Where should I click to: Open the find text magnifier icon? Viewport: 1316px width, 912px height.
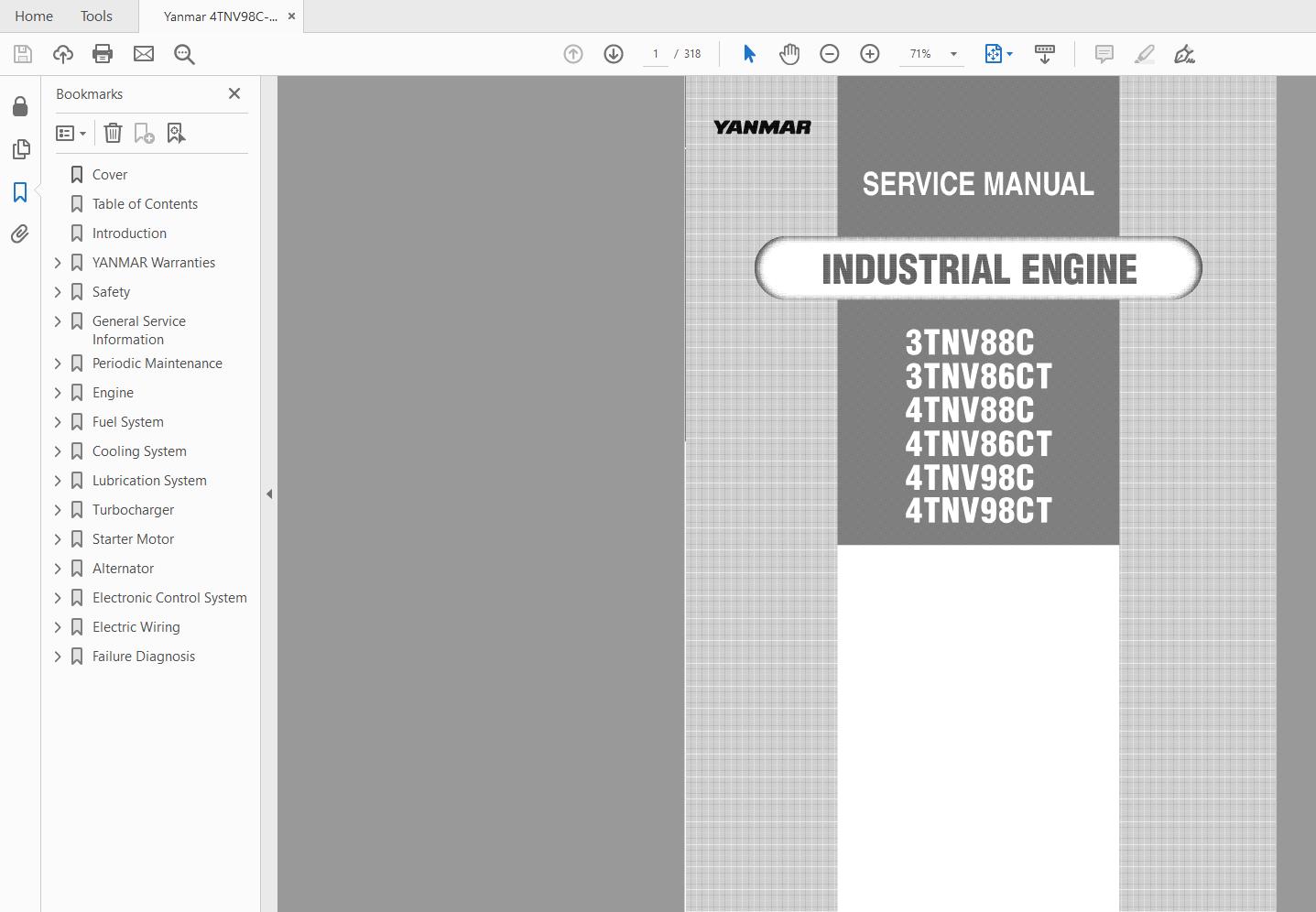[x=184, y=54]
